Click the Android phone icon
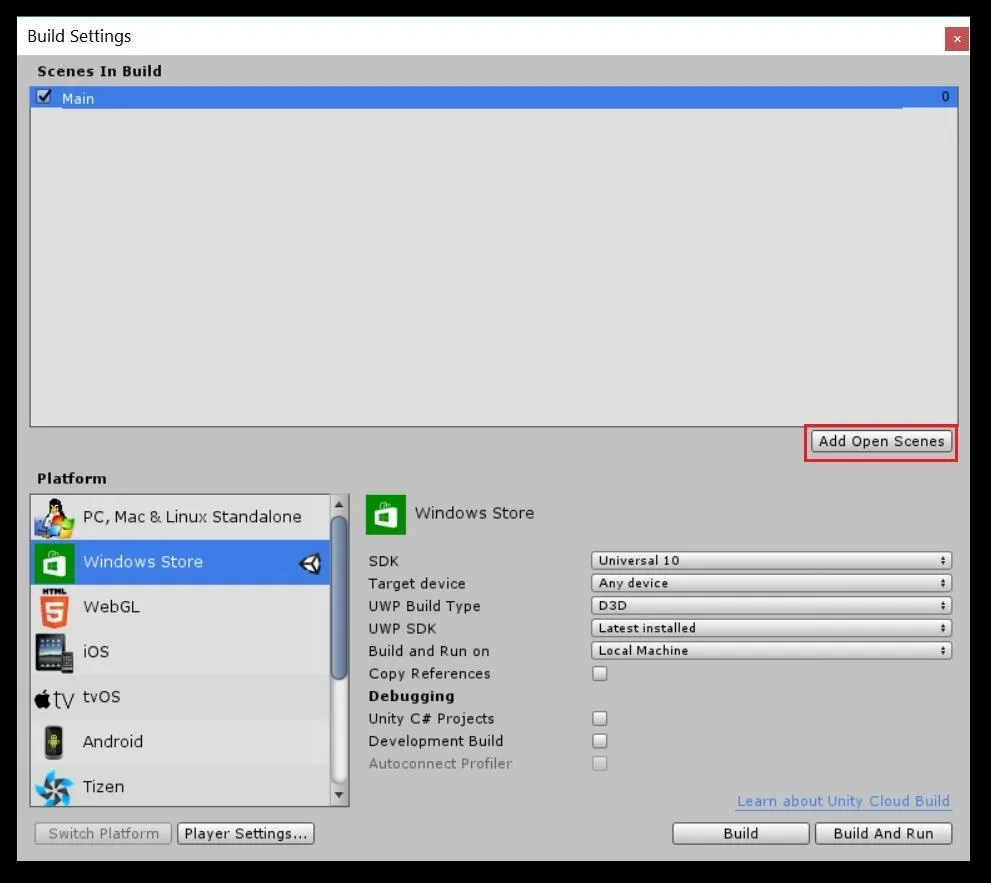 tap(54, 742)
